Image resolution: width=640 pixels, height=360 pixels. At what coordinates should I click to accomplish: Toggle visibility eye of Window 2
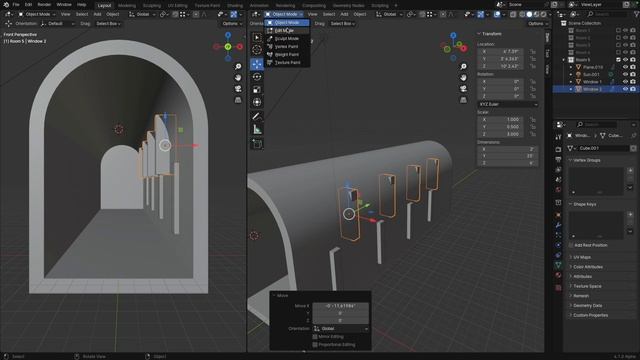[x=625, y=89]
